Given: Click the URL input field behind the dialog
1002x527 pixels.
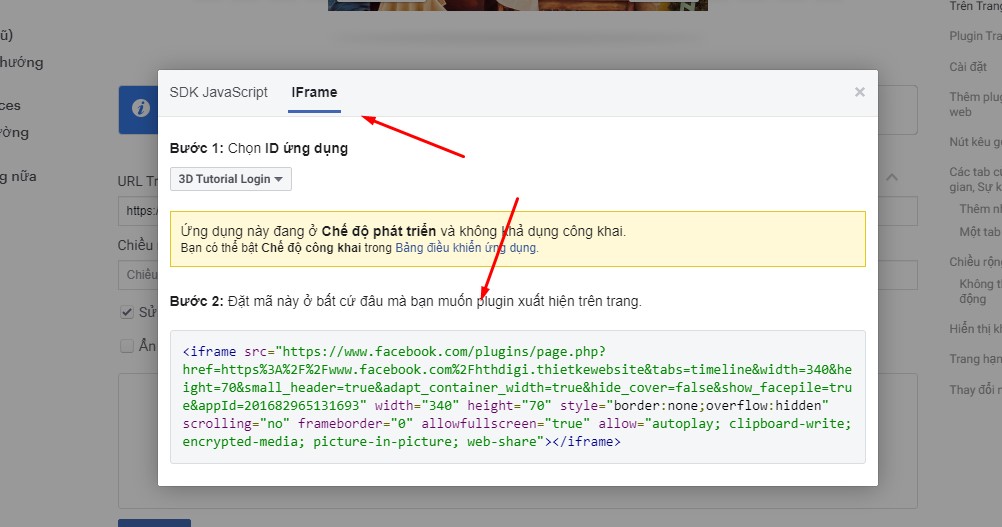Looking at the screenshot, I should pyautogui.click(x=137, y=211).
